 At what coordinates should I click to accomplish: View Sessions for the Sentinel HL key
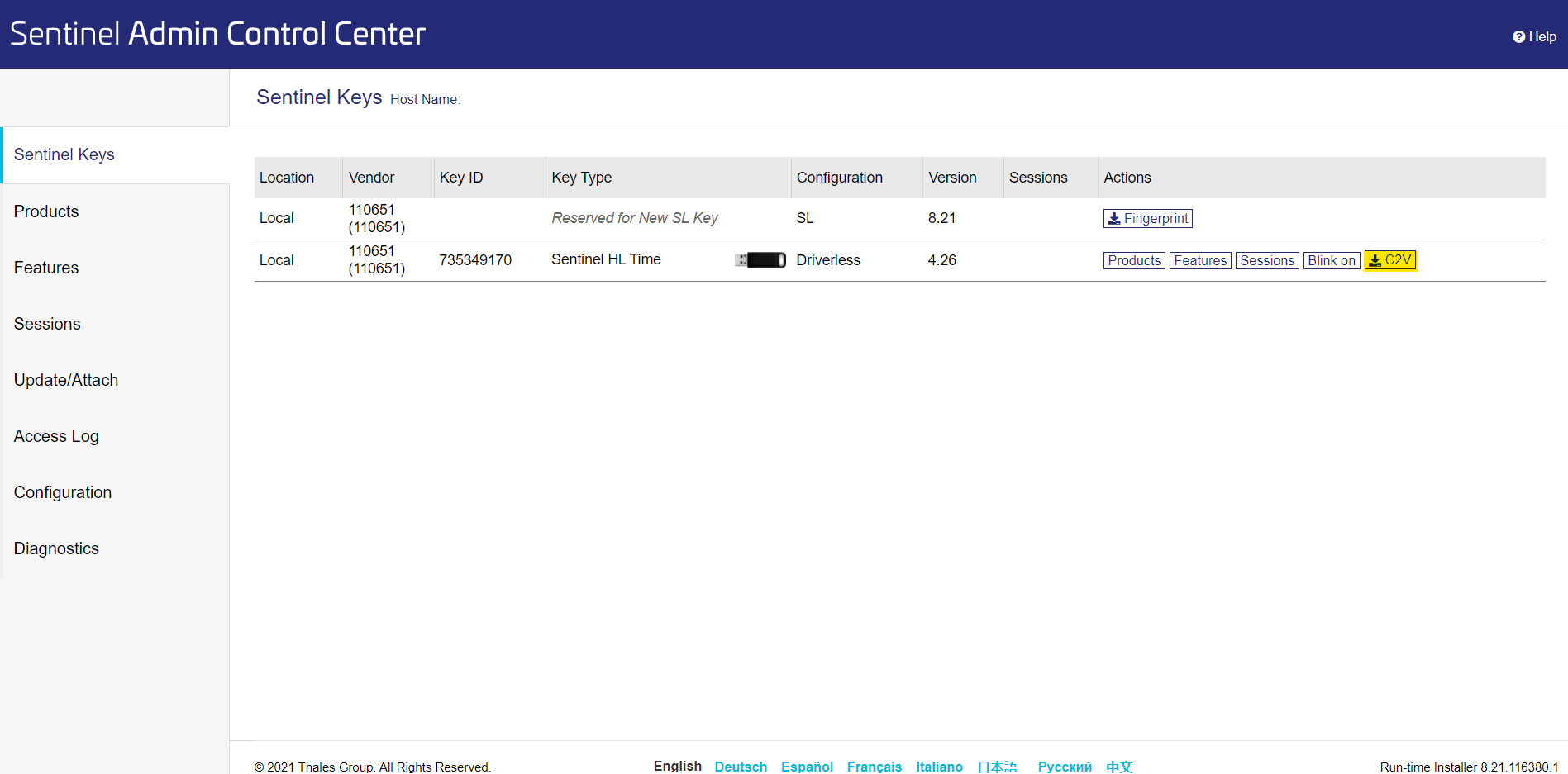click(x=1266, y=261)
